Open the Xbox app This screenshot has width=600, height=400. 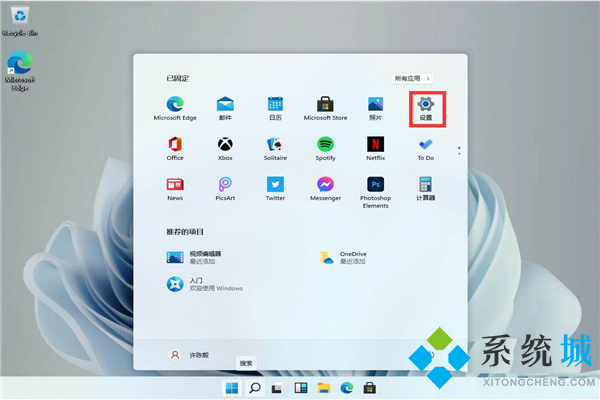coord(225,149)
